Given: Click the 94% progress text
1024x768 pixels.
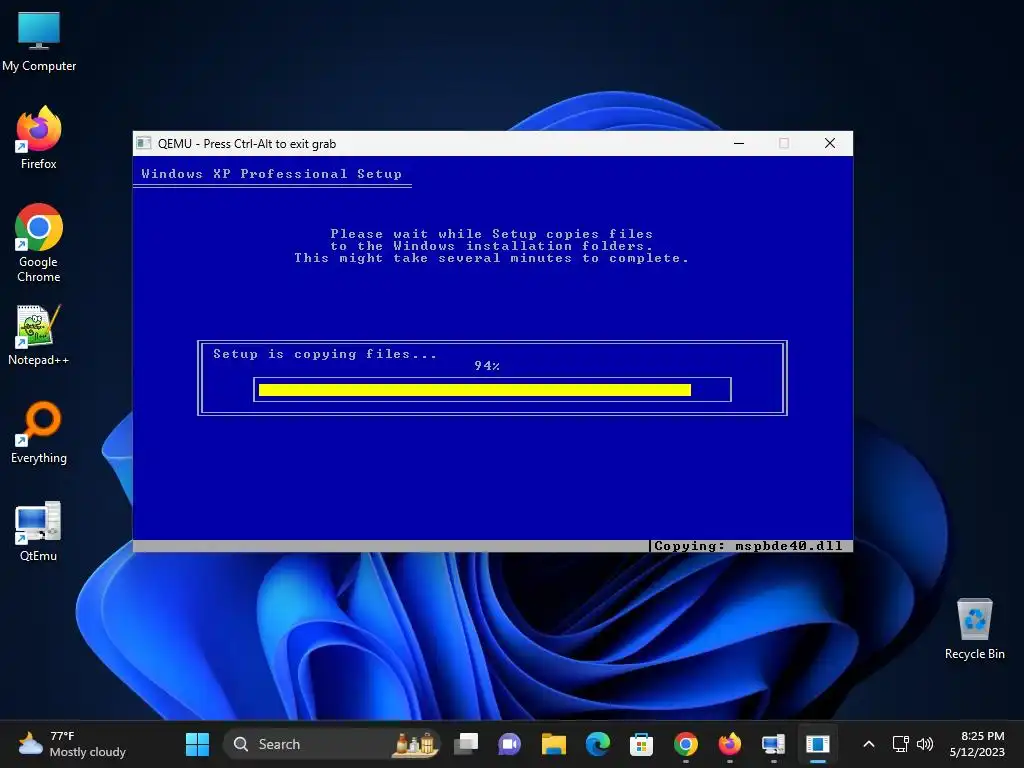Looking at the screenshot, I should pos(487,366).
